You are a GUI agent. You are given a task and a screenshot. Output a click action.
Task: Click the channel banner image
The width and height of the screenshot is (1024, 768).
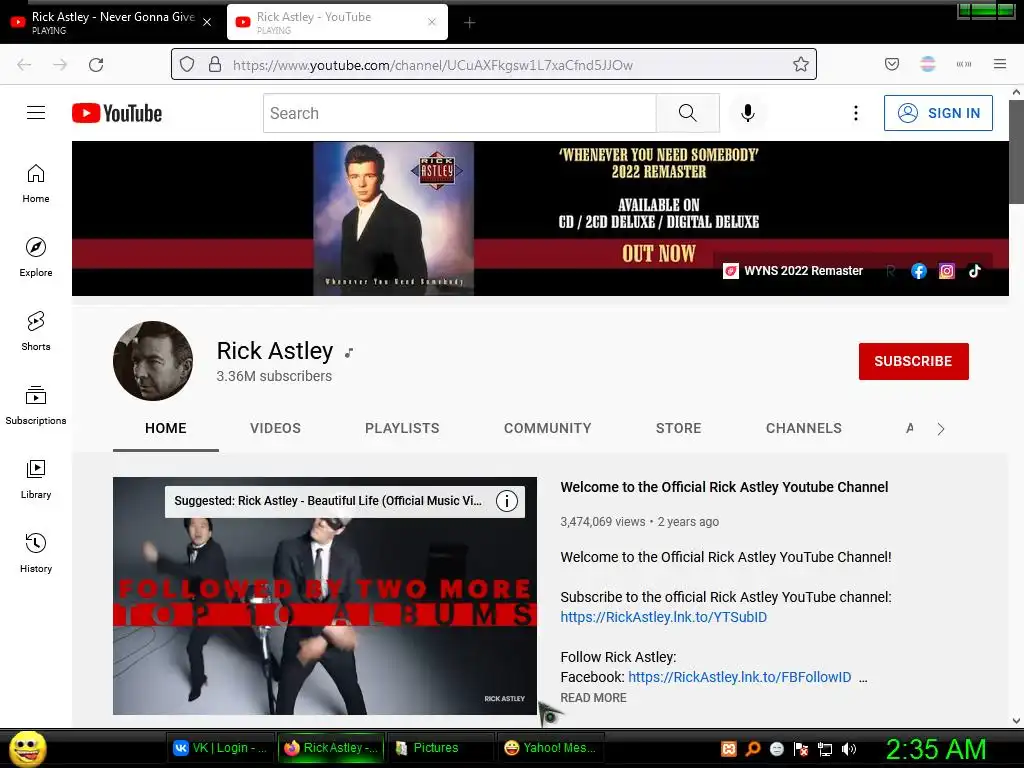click(x=540, y=218)
